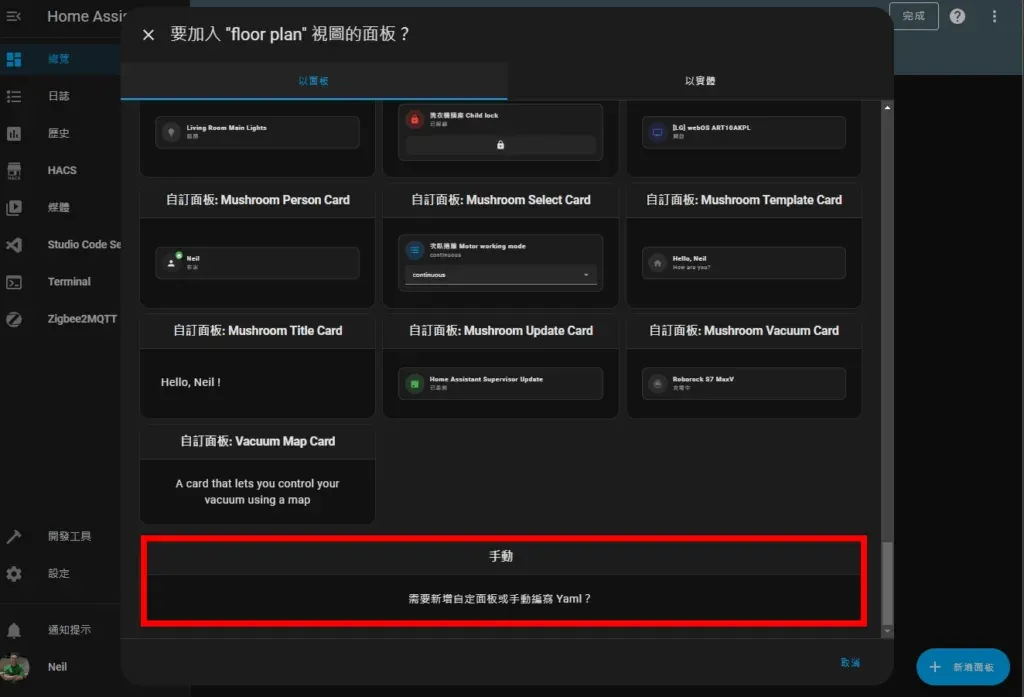
Task: Click the Studio Code Server icon
Action: click(x=14, y=245)
